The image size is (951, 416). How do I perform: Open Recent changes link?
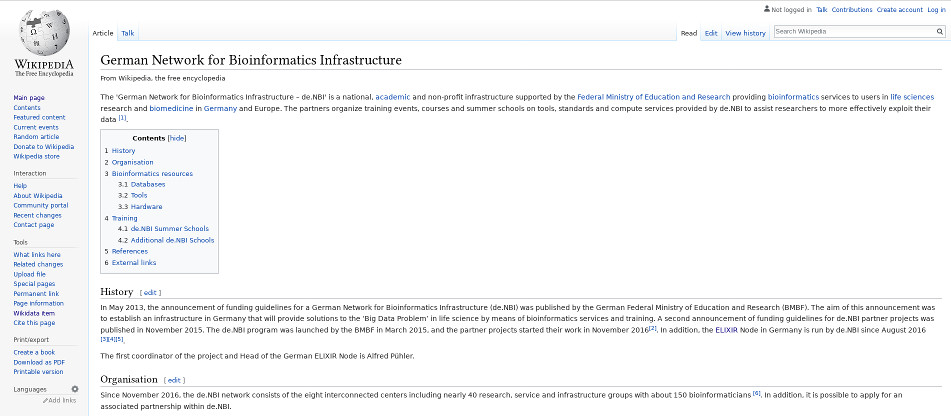[37, 215]
